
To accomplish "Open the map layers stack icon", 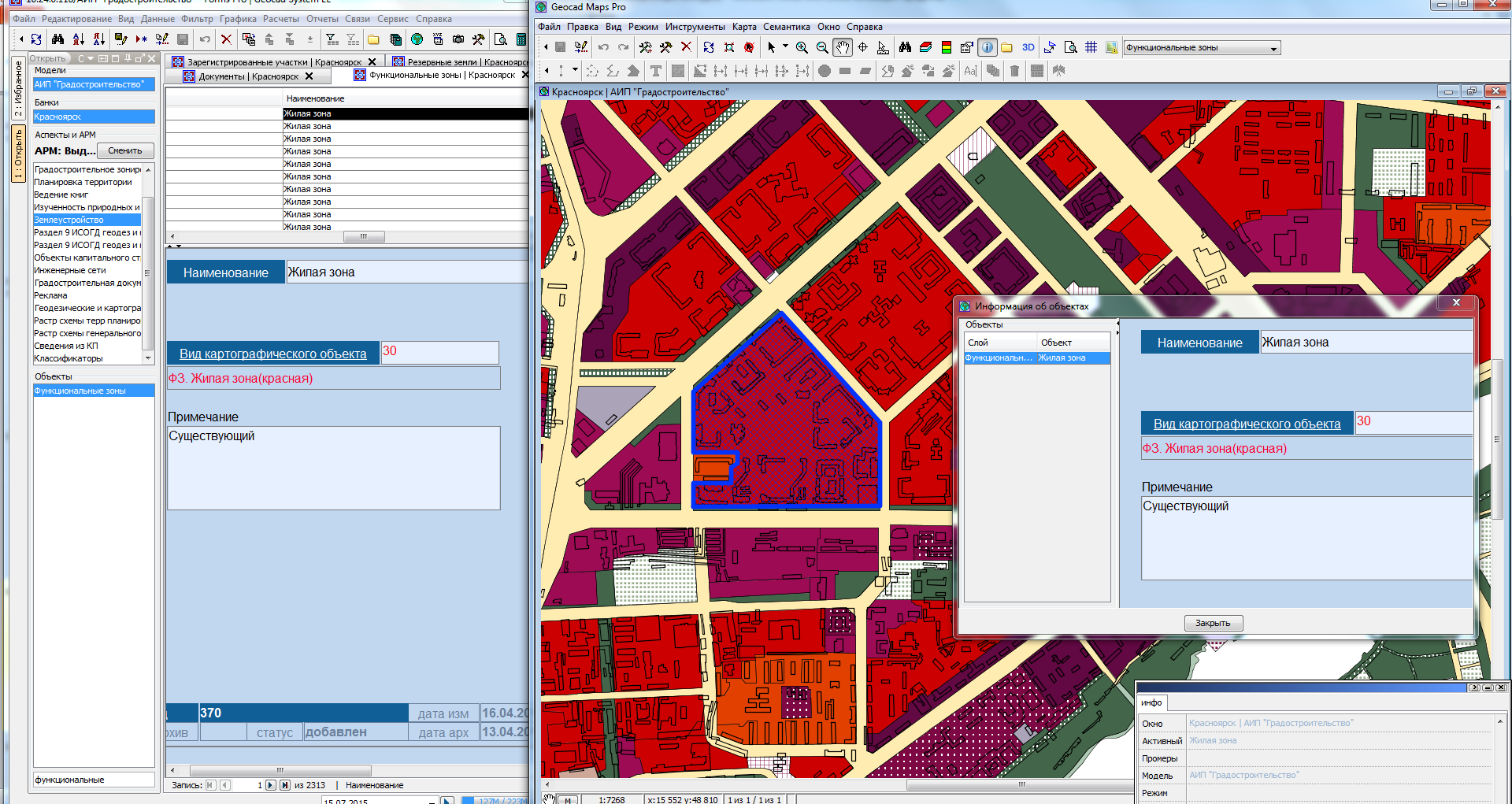I will click(926, 47).
